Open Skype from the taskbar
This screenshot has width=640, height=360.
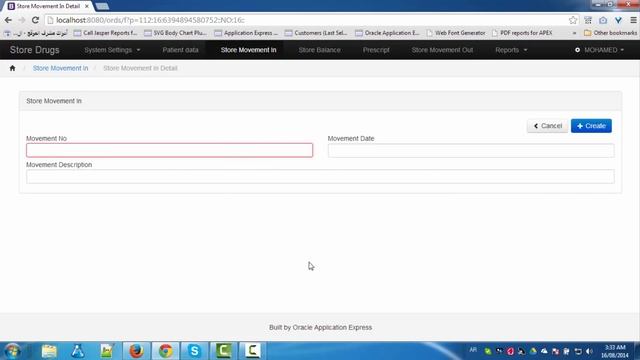tap(194, 351)
